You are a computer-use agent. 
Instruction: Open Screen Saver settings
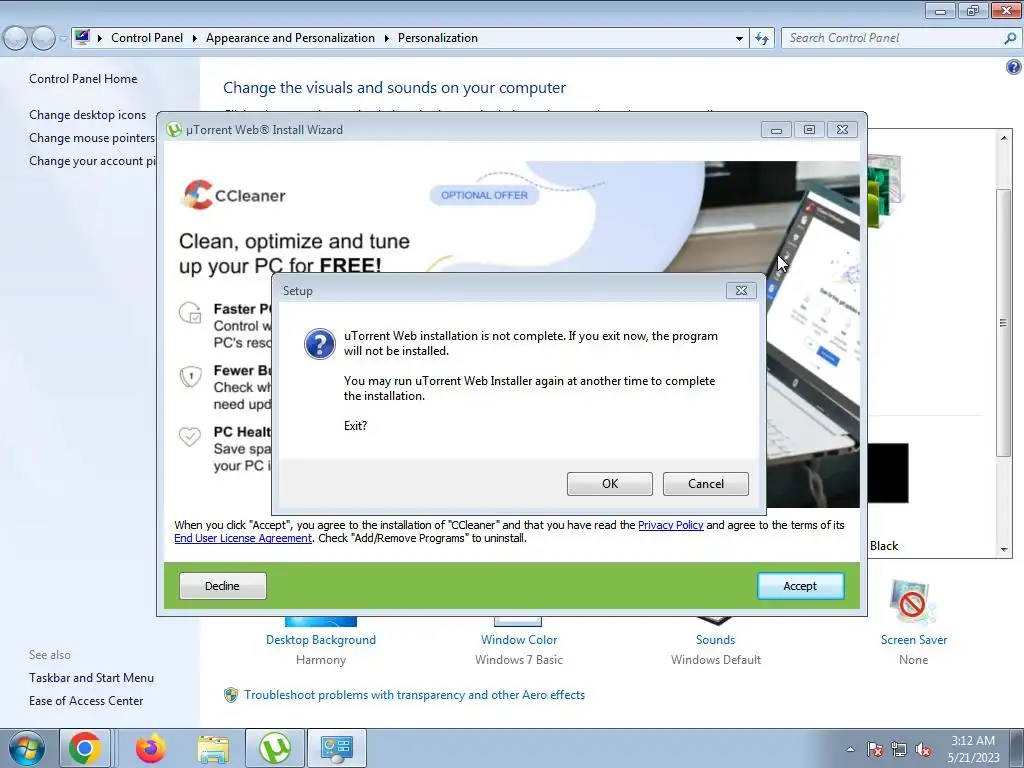[914, 640]
